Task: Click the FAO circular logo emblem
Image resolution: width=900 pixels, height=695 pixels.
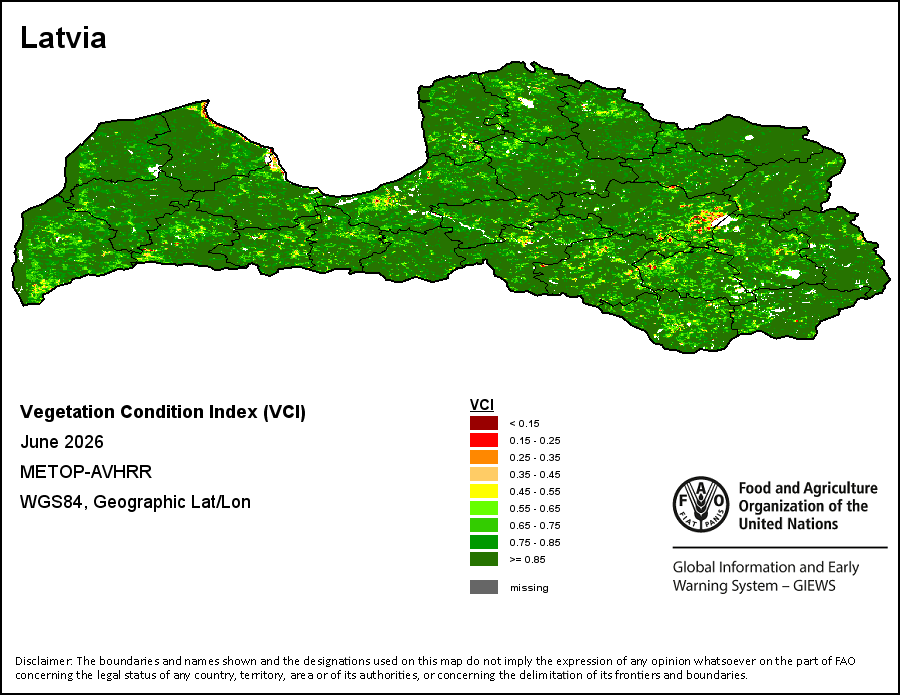Action: (701, 504)
